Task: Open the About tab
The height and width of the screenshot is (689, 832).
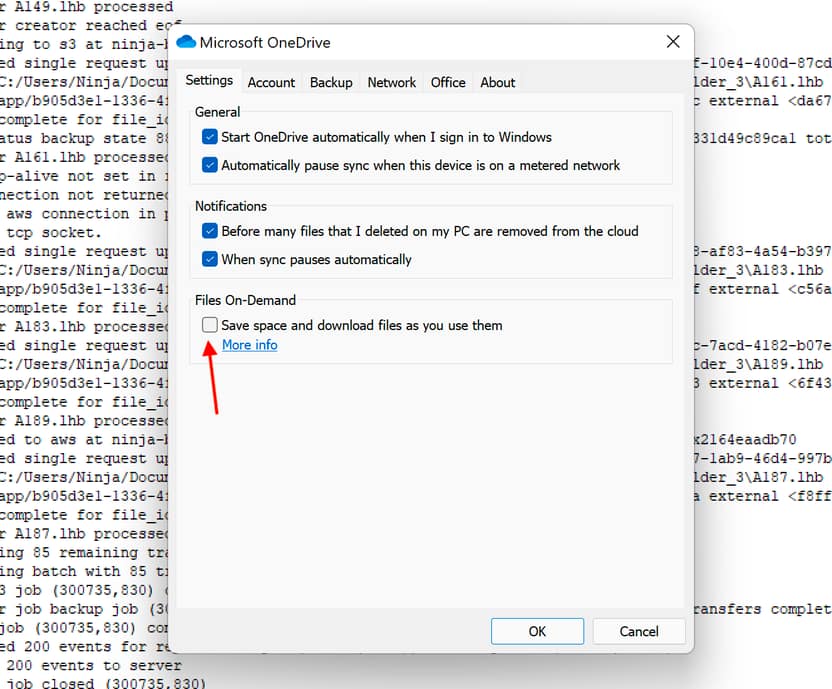Action: coord(498,83)
